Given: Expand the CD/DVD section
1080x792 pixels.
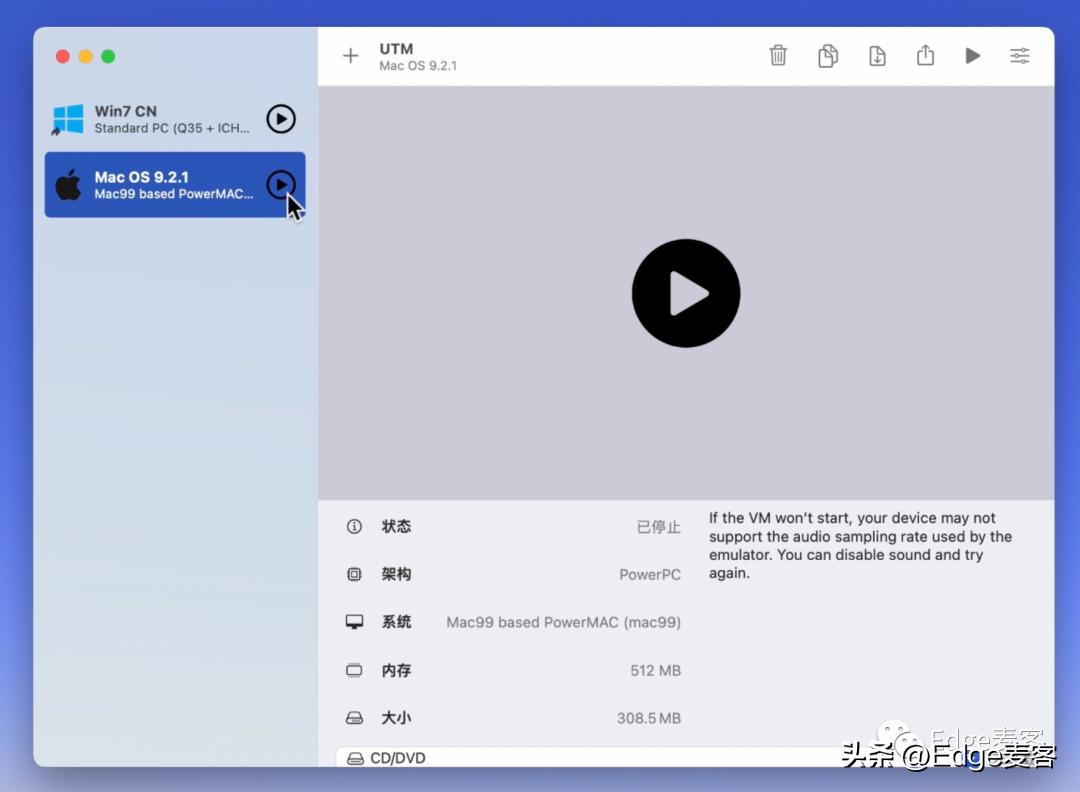Looking at the screenshot, I should [x=400, y=758].
